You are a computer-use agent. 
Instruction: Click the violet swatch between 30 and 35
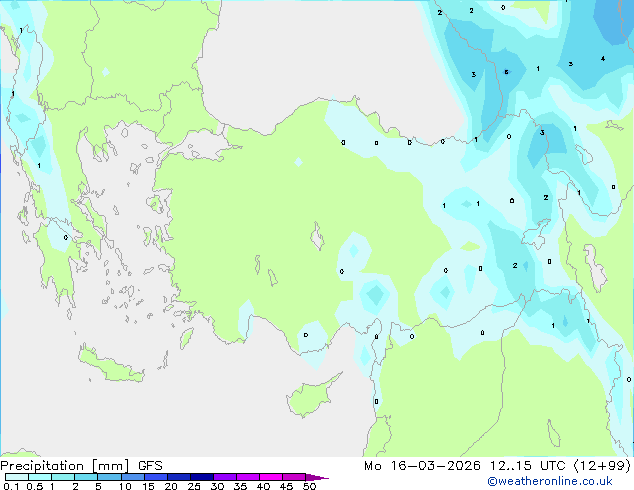225,477
